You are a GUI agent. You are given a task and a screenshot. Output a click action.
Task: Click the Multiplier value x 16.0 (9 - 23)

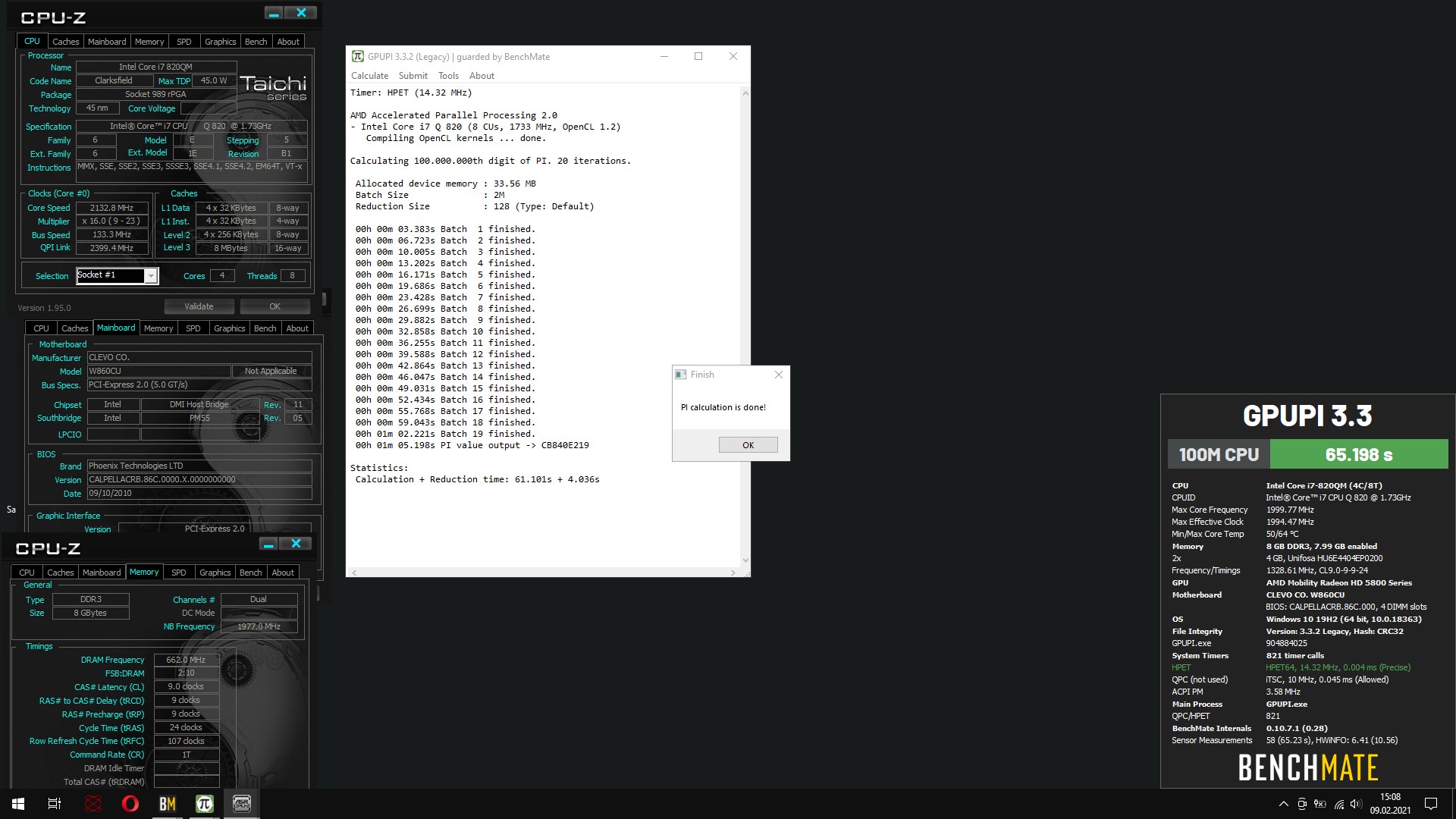[x=111, y=221]
